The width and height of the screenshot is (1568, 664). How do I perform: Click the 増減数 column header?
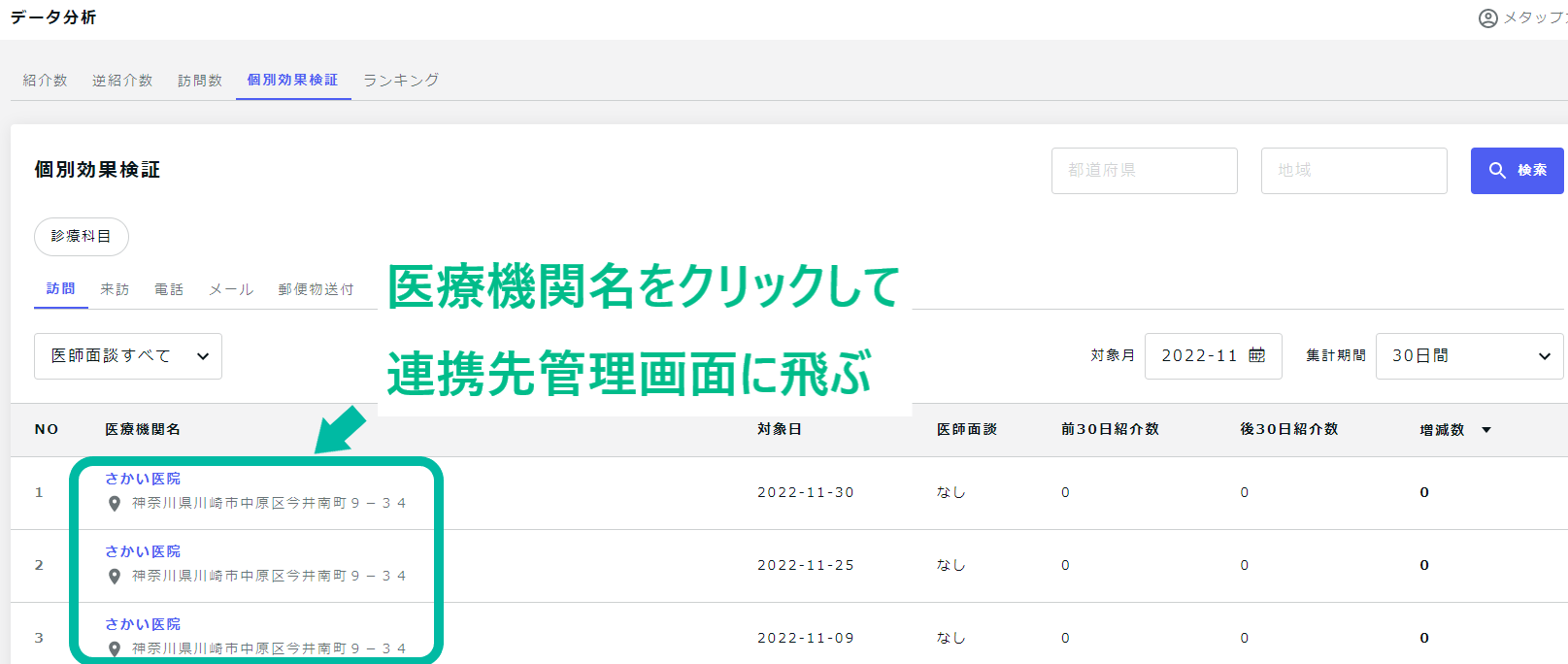point(1442,430)
